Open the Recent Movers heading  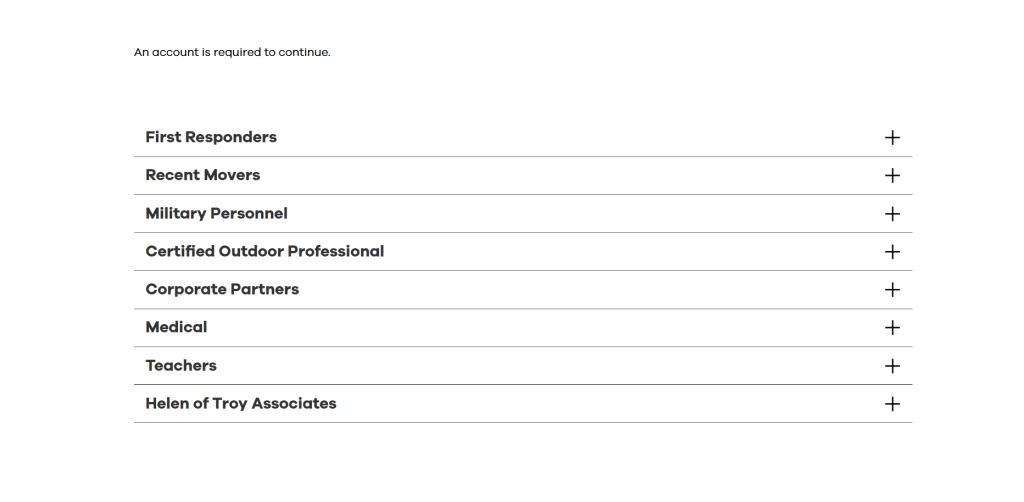202,175
